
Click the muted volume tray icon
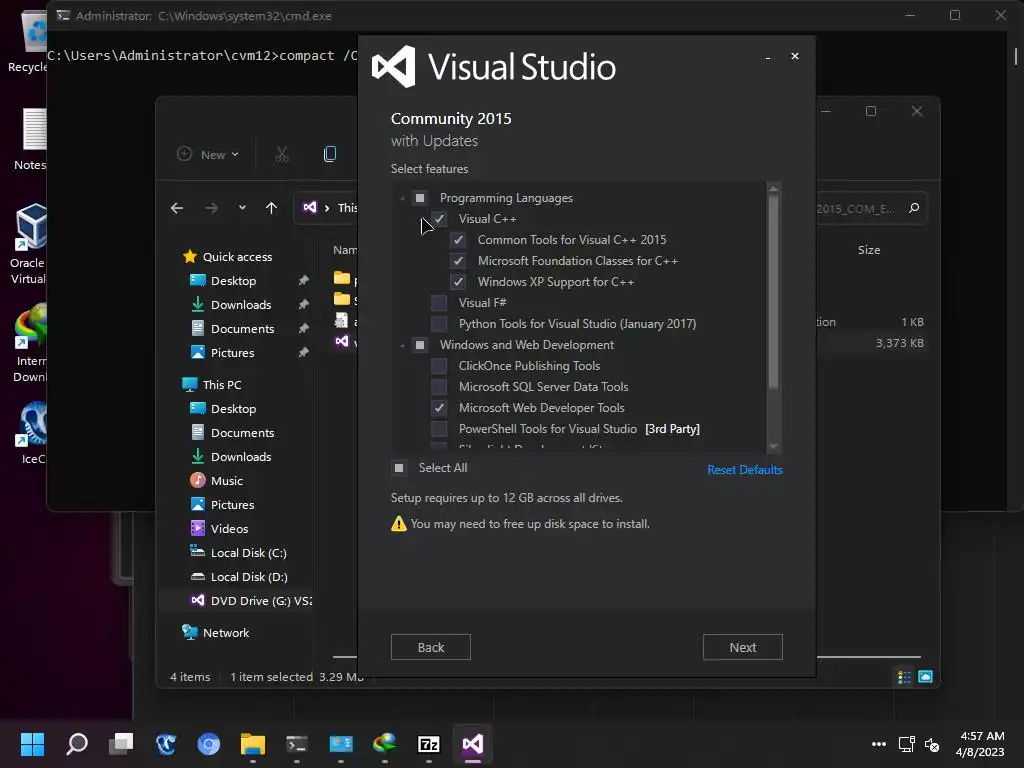click(932, 744)
